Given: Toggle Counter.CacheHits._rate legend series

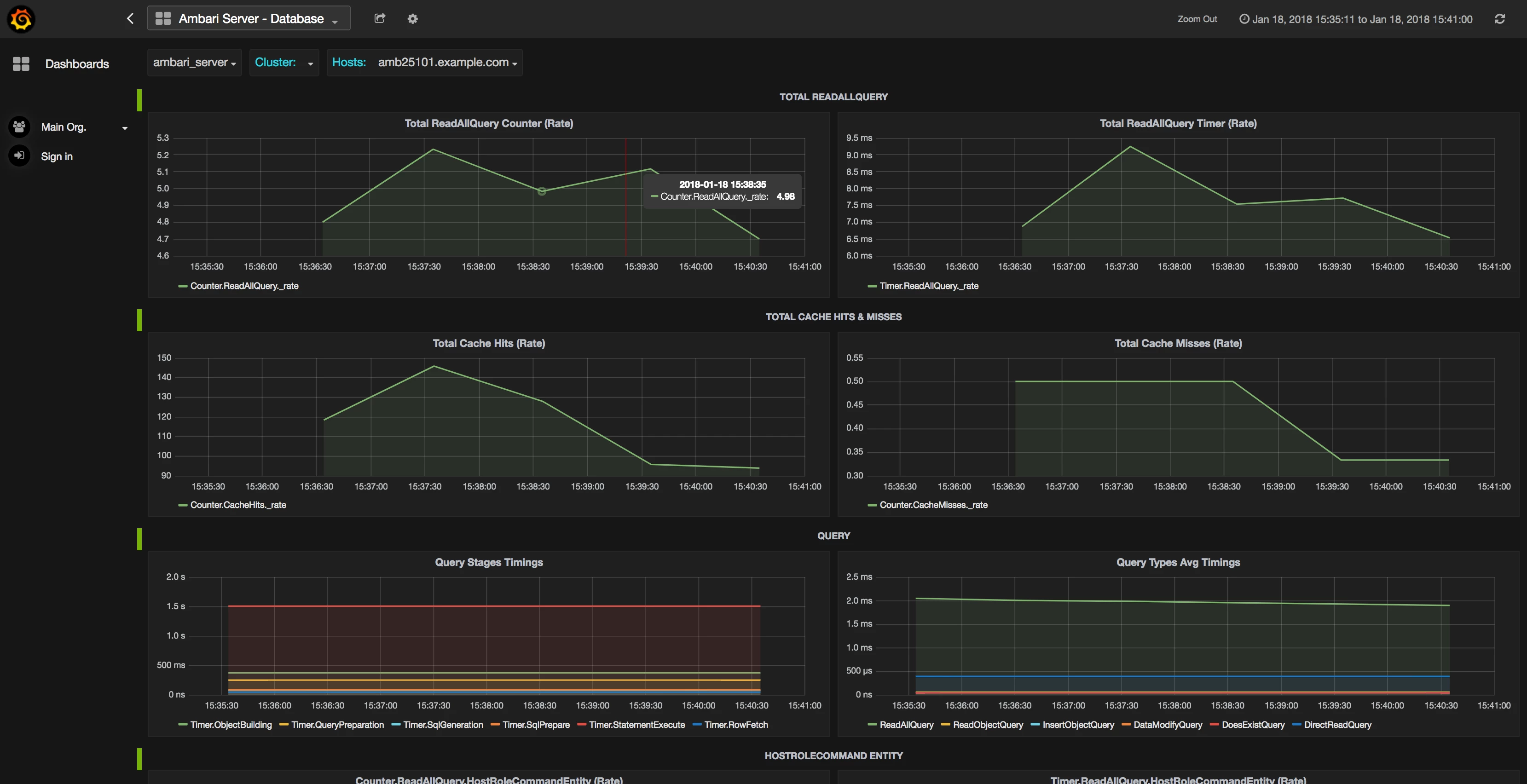Looking at the screenshot, I should 238,505.
